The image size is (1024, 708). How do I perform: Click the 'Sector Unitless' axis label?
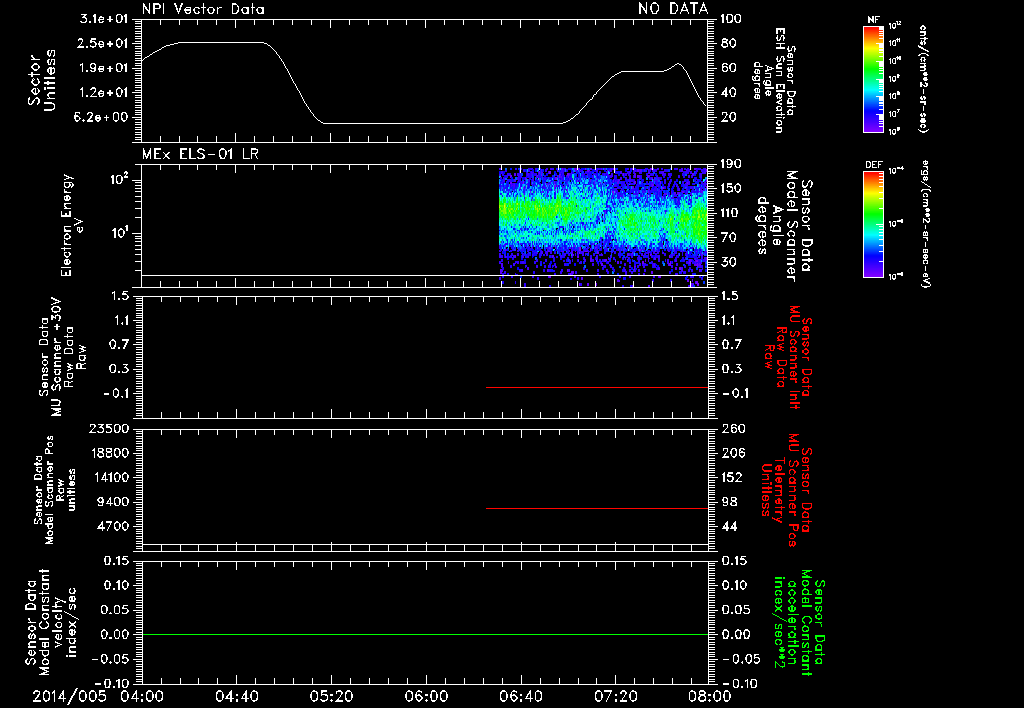pyautogui.click(x=42, y=80)
